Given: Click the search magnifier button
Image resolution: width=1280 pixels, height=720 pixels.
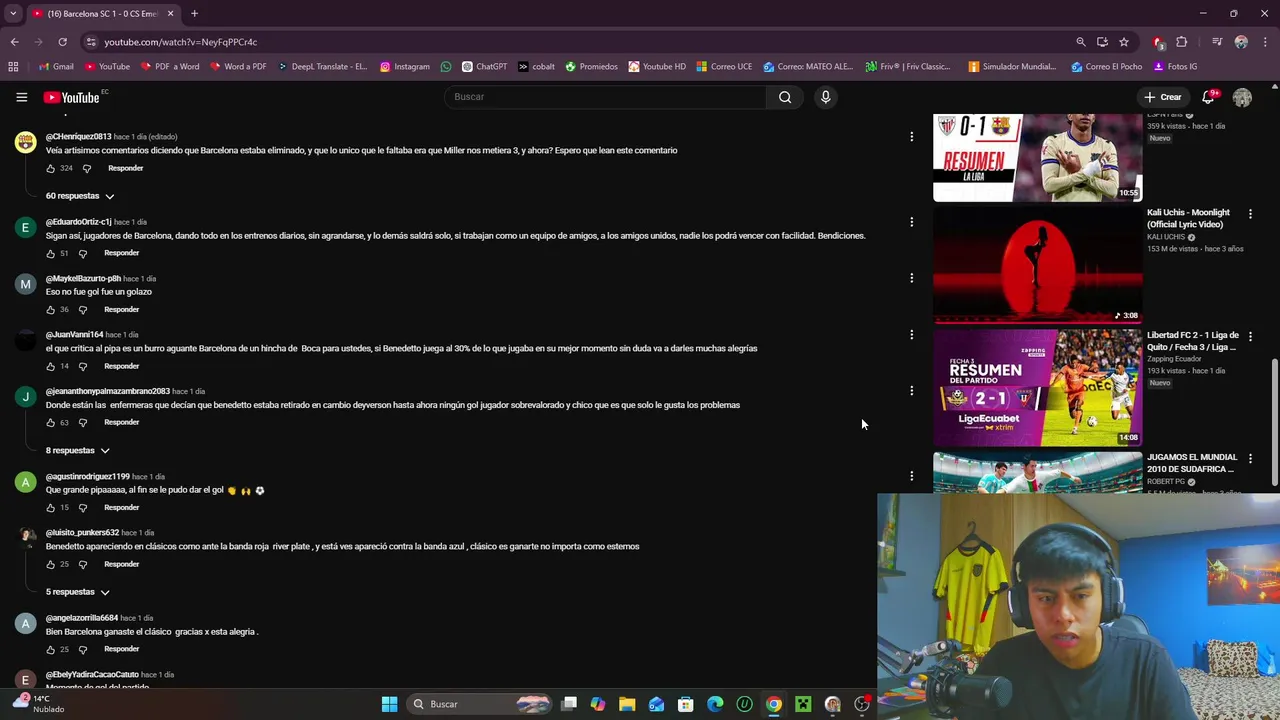Looking at the screenshot, I should point(785,97).
